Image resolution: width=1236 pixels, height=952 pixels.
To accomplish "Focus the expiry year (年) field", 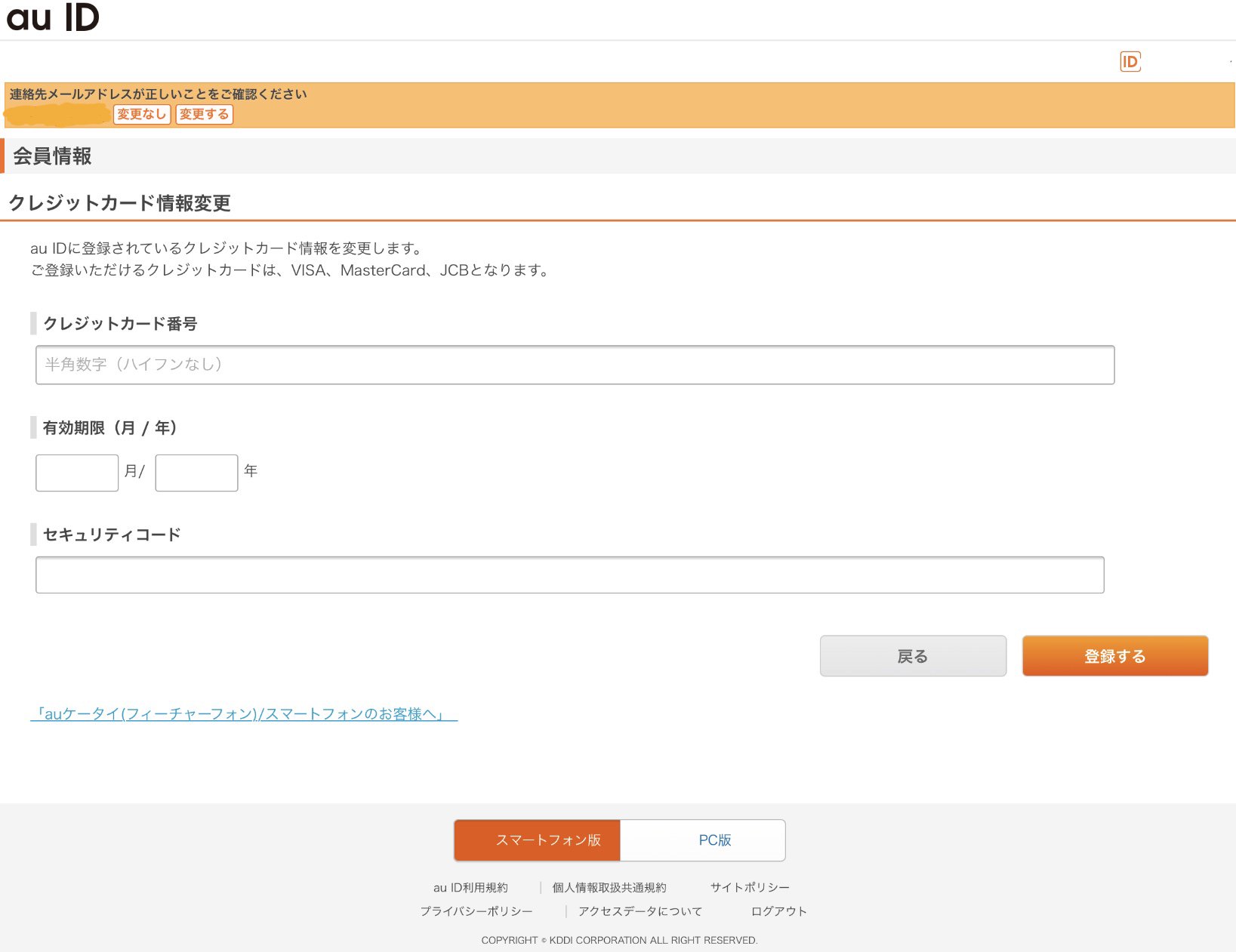I will point(196,473).
